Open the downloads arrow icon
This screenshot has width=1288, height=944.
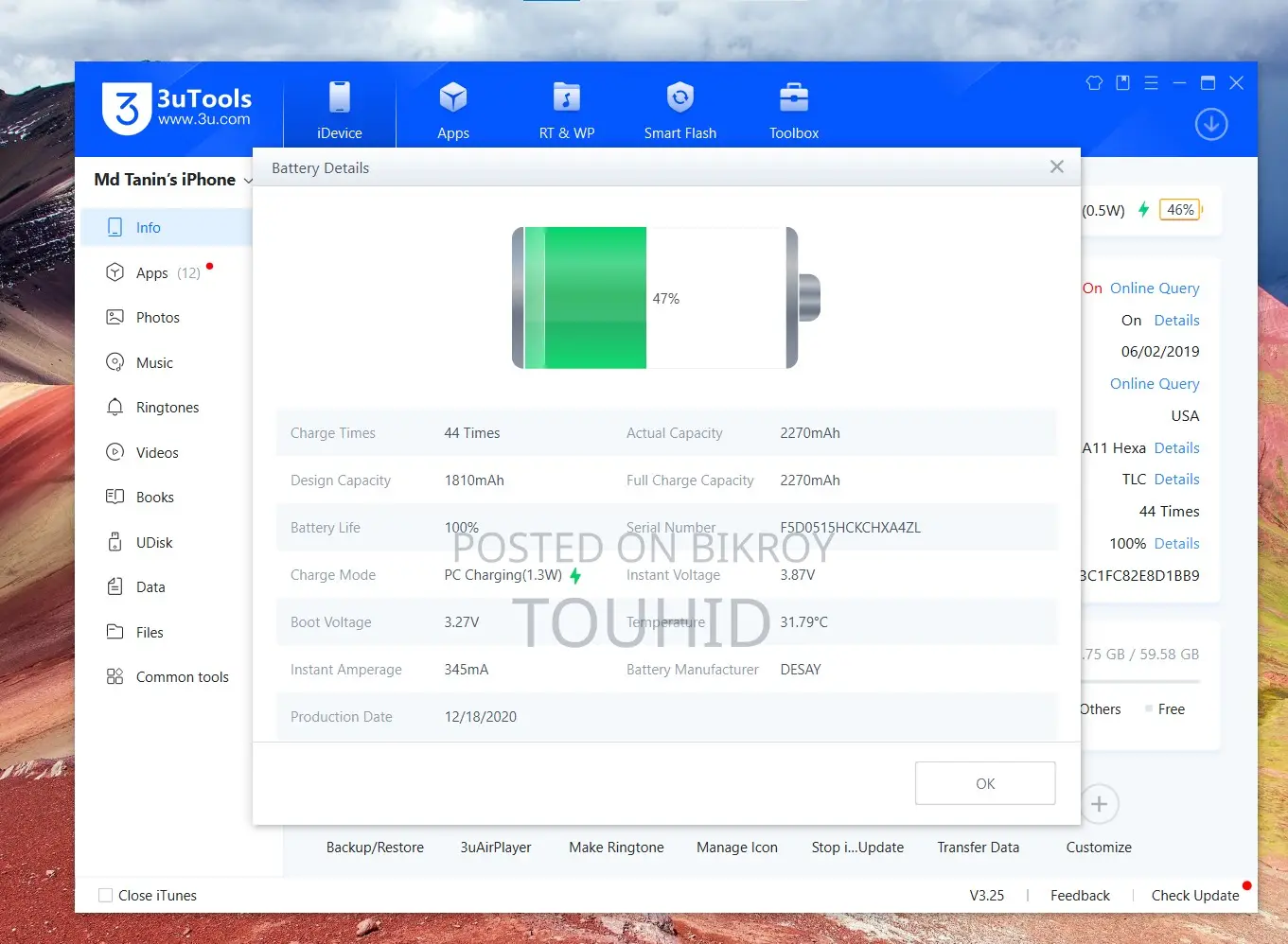[1211, 124]
